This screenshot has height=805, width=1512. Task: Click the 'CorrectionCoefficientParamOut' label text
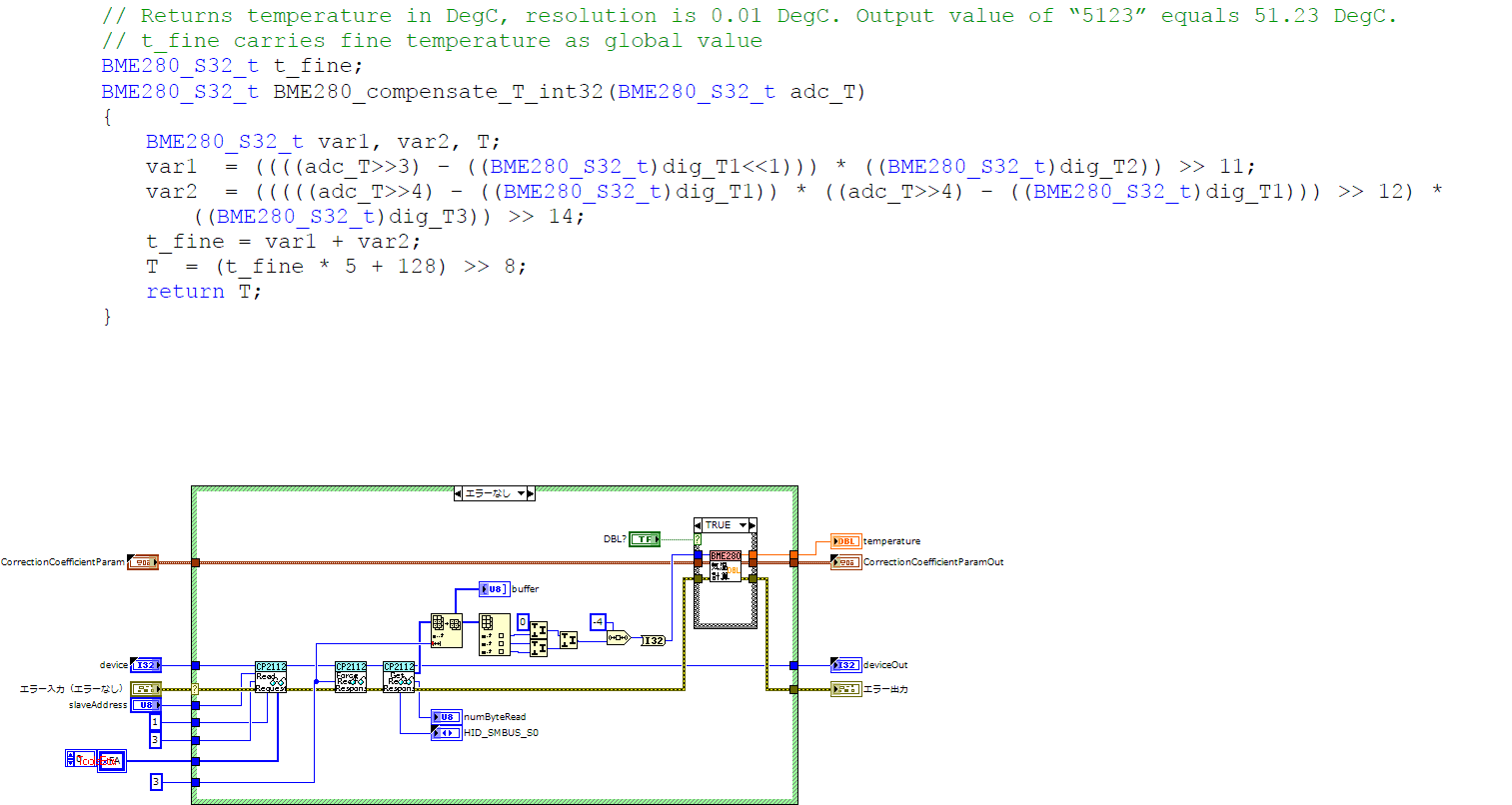[933, 562]
